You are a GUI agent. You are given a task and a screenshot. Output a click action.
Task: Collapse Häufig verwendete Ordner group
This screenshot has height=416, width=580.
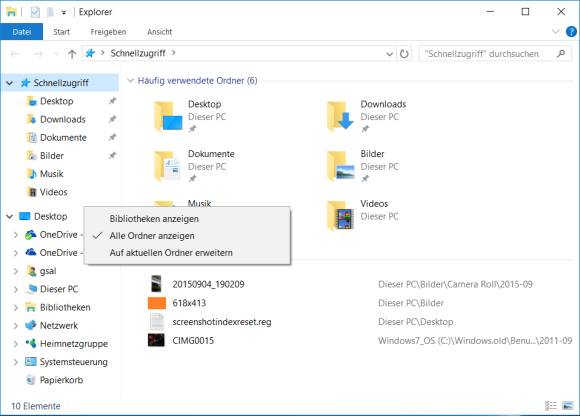click(130, 81)
